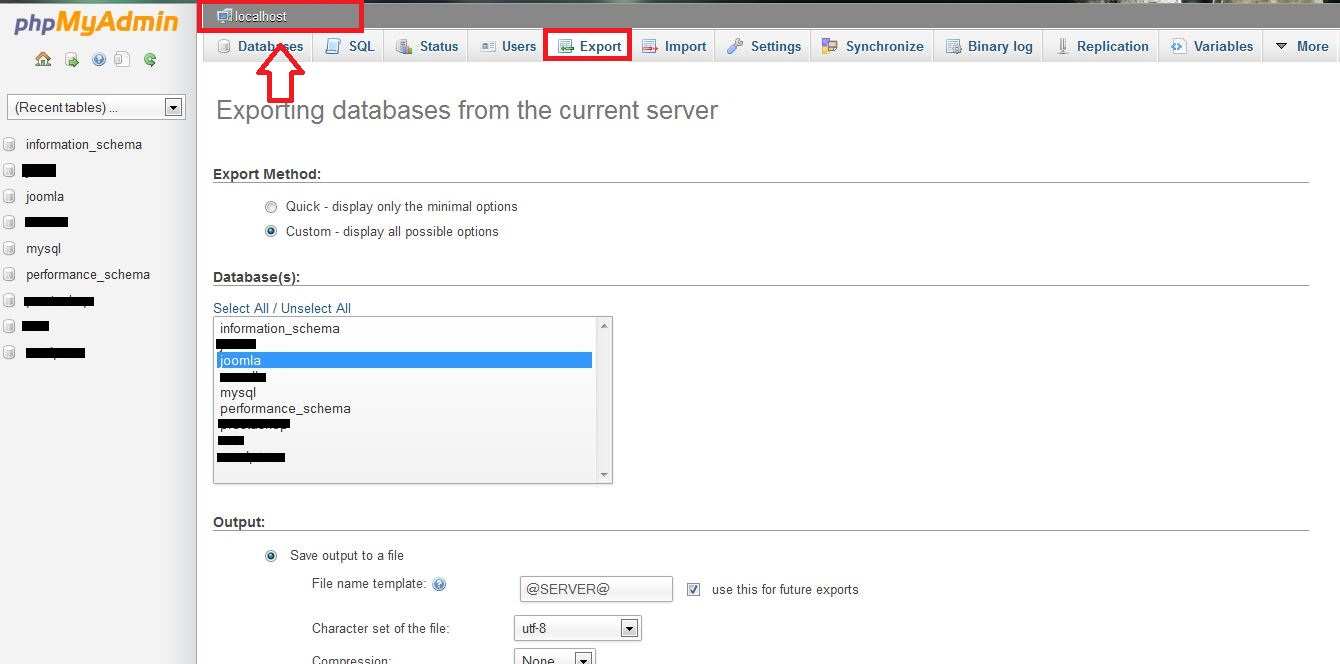This screenshot has height=664, width=1340.
Task: Click the Home icon in sidebar
Action: click(x=43, y=60)
